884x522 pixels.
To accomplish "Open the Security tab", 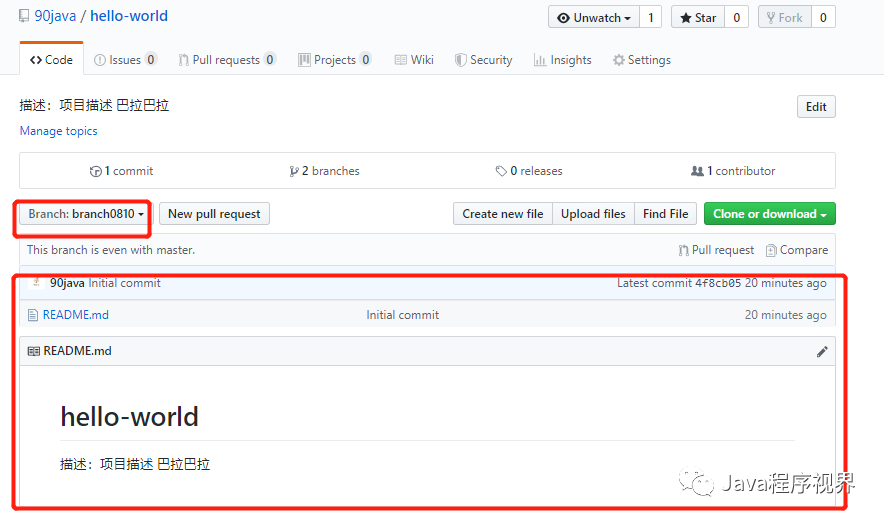I will (484, 60).
